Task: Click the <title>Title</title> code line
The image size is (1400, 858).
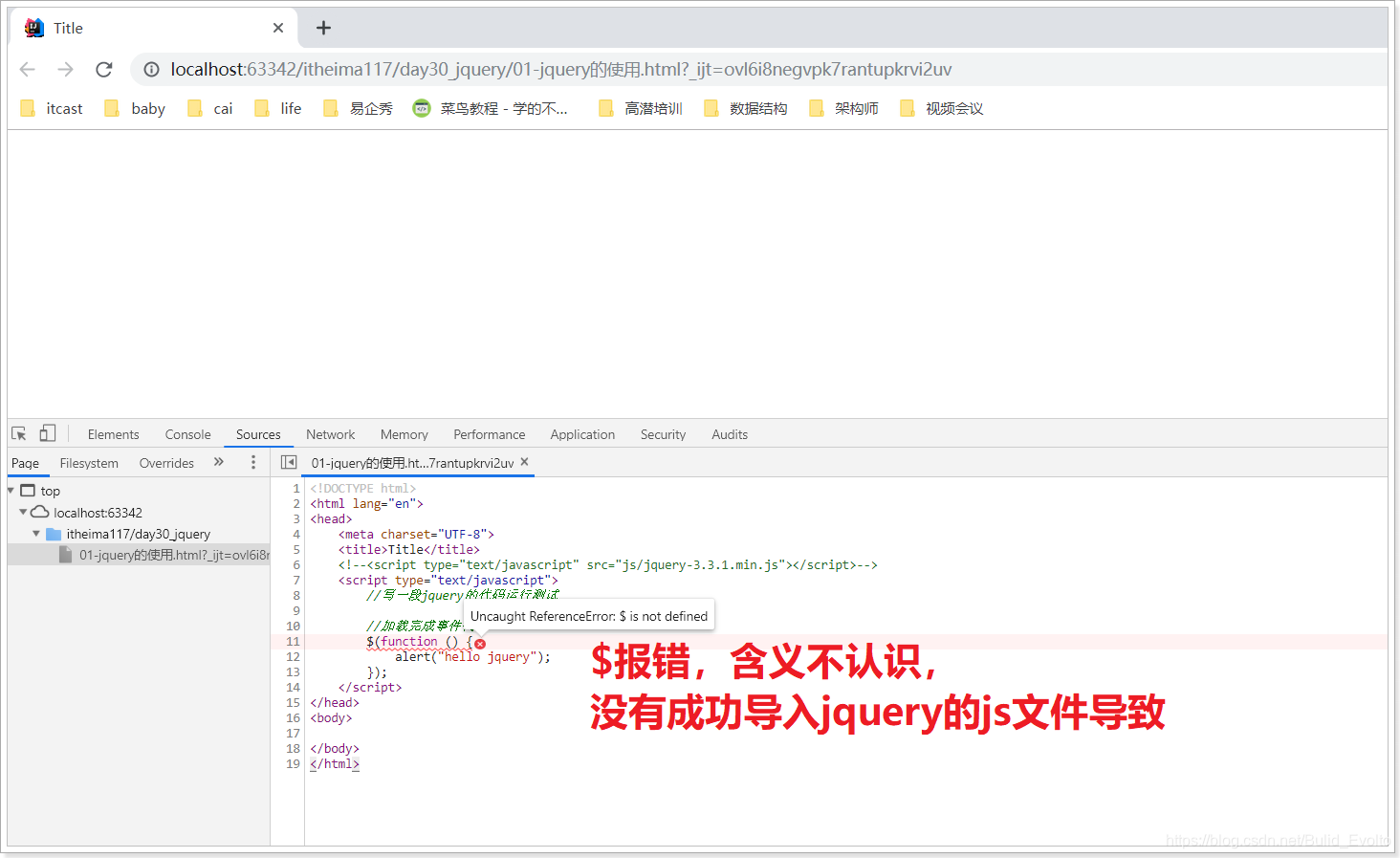Action: [x=408, y=550]
